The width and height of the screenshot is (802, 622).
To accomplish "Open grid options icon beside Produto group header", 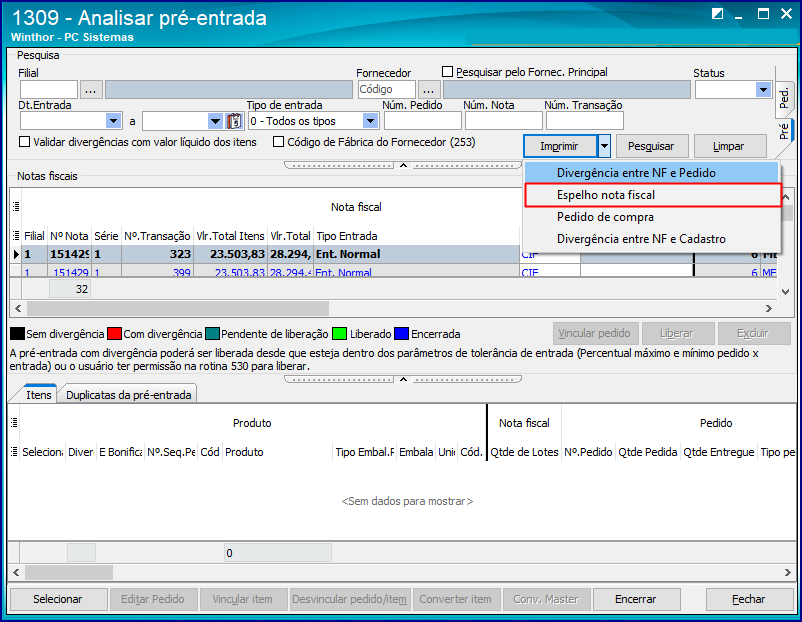I will click(x=14, y=423).
